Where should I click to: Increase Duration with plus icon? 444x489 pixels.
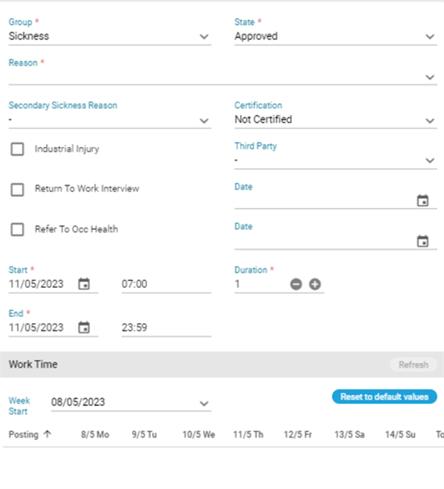coord(315,284)
